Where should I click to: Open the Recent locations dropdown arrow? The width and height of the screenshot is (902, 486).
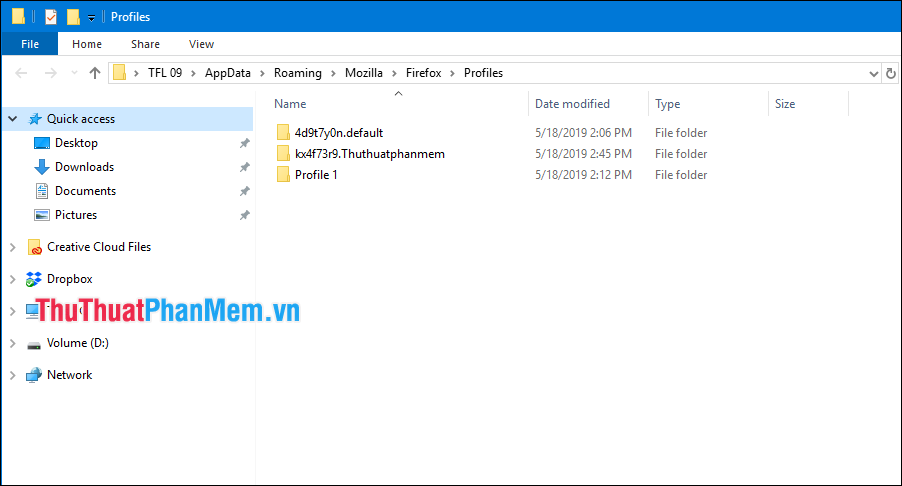(74, 73)
